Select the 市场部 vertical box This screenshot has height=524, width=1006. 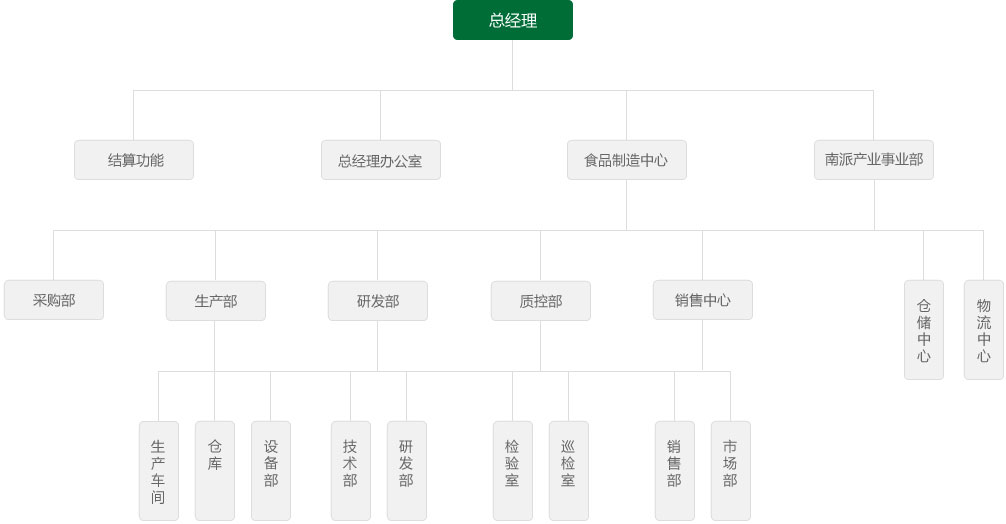730,470
